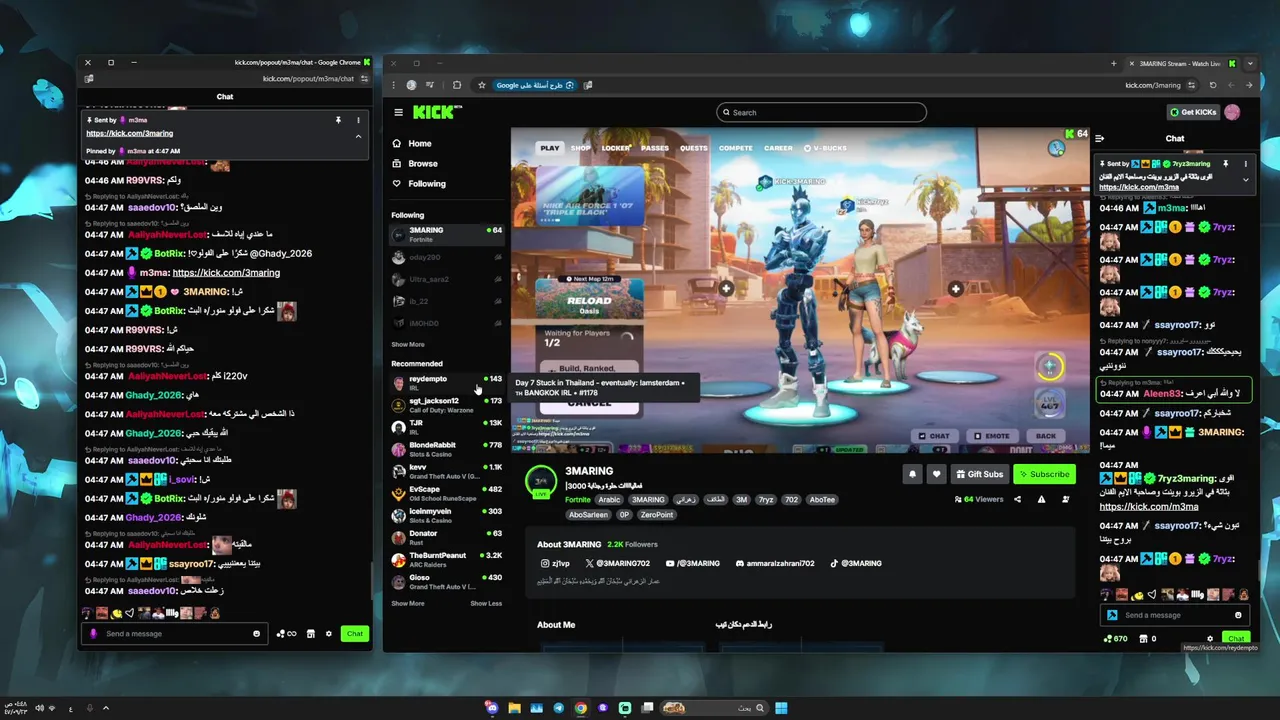
Task: Open kick.com/3maring link in popout pinned message
Action: tap(129, 133)
